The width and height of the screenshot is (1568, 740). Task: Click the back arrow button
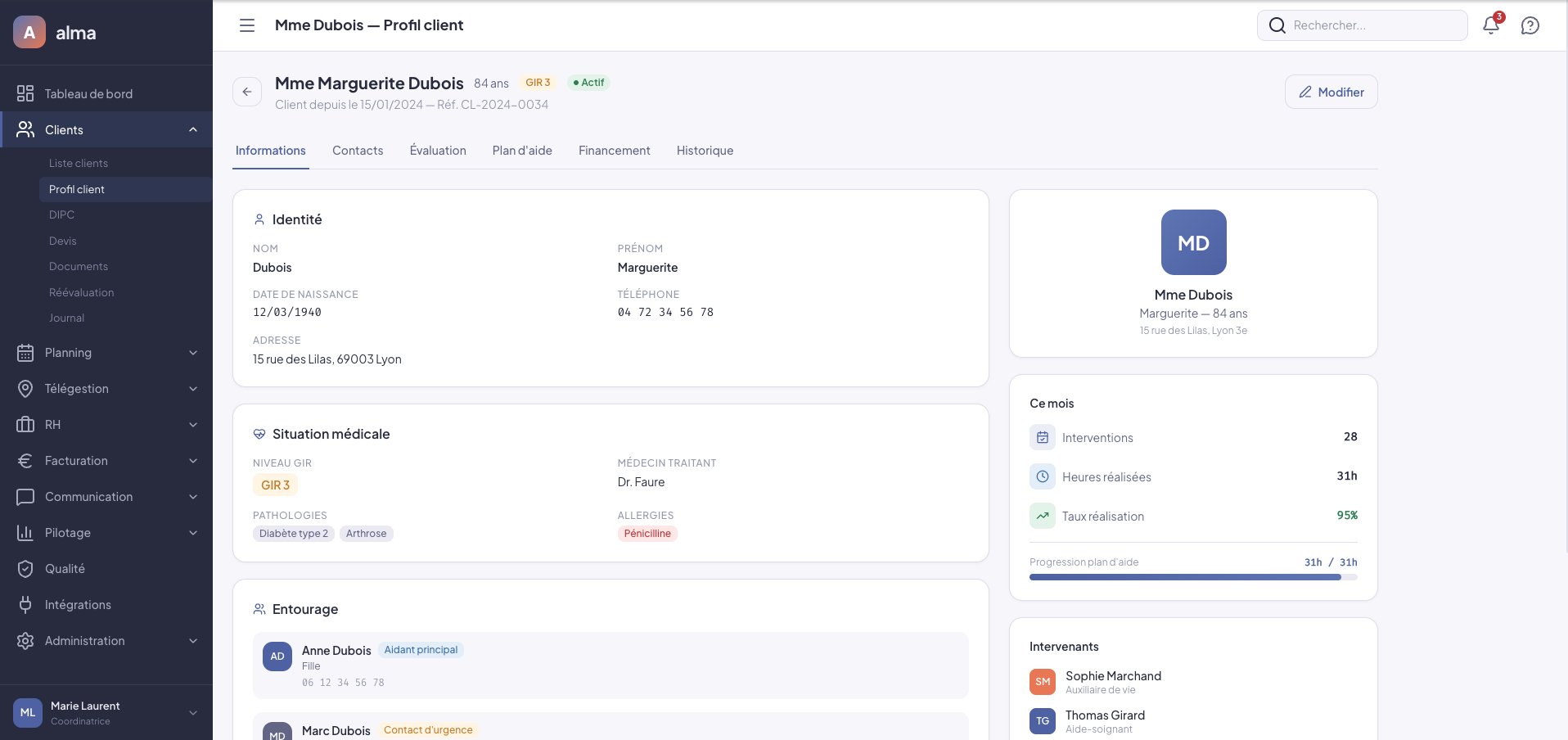pos(247,92)
